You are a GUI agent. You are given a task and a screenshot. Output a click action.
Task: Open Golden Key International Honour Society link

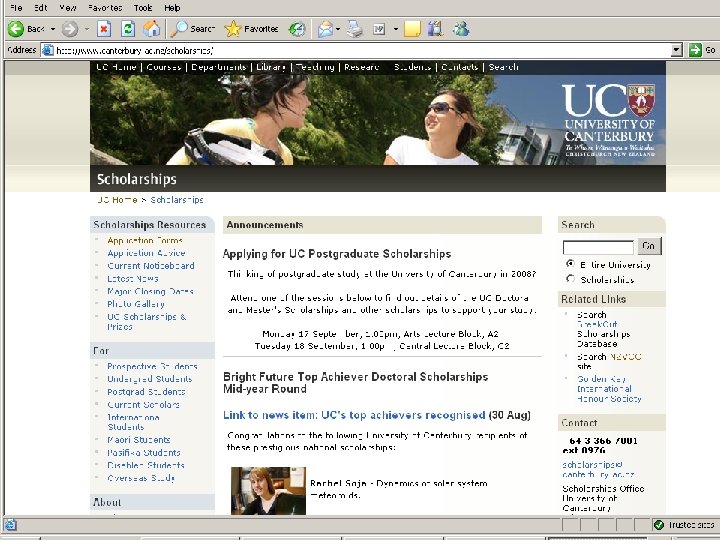tap(609, 389)
